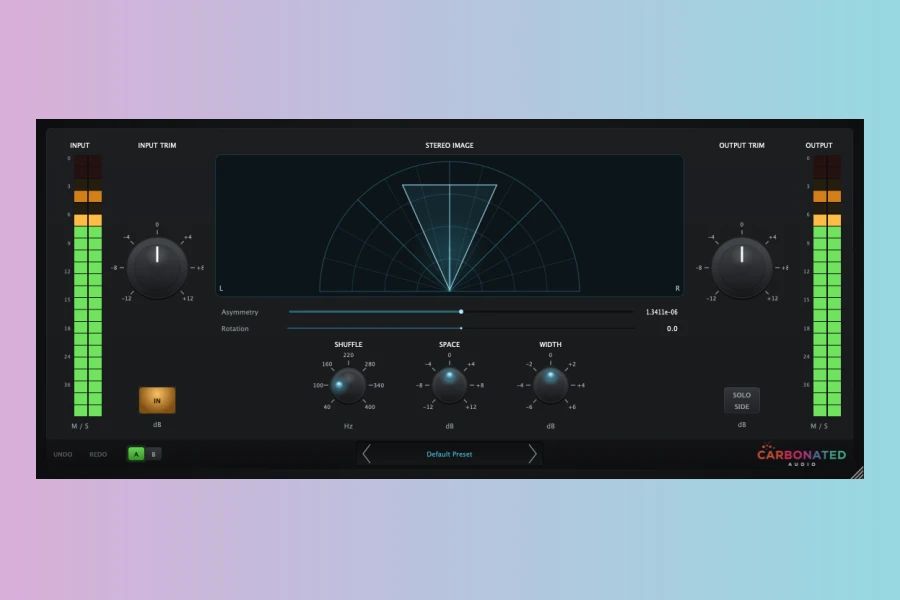Image resolution: width=900 pixels, height=600 pixels.
Task: Enable the Solo Side button
Action: tap(741, 401)
